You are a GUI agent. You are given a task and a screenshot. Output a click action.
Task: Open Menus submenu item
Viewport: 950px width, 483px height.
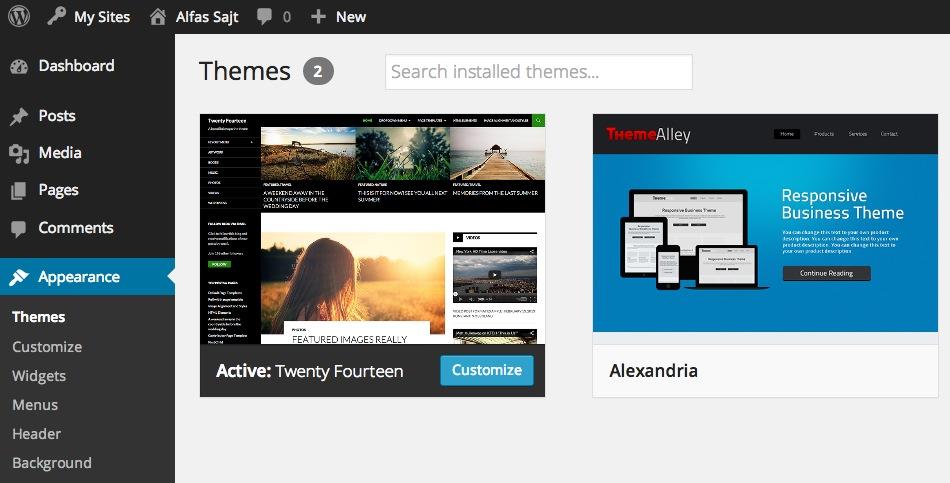[35, 405]
